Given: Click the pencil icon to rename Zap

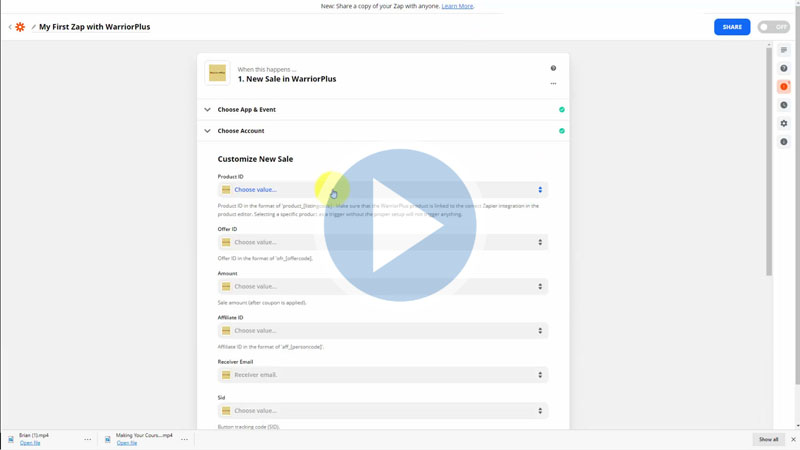Looking at the screenshot, I should pos(33,27).
